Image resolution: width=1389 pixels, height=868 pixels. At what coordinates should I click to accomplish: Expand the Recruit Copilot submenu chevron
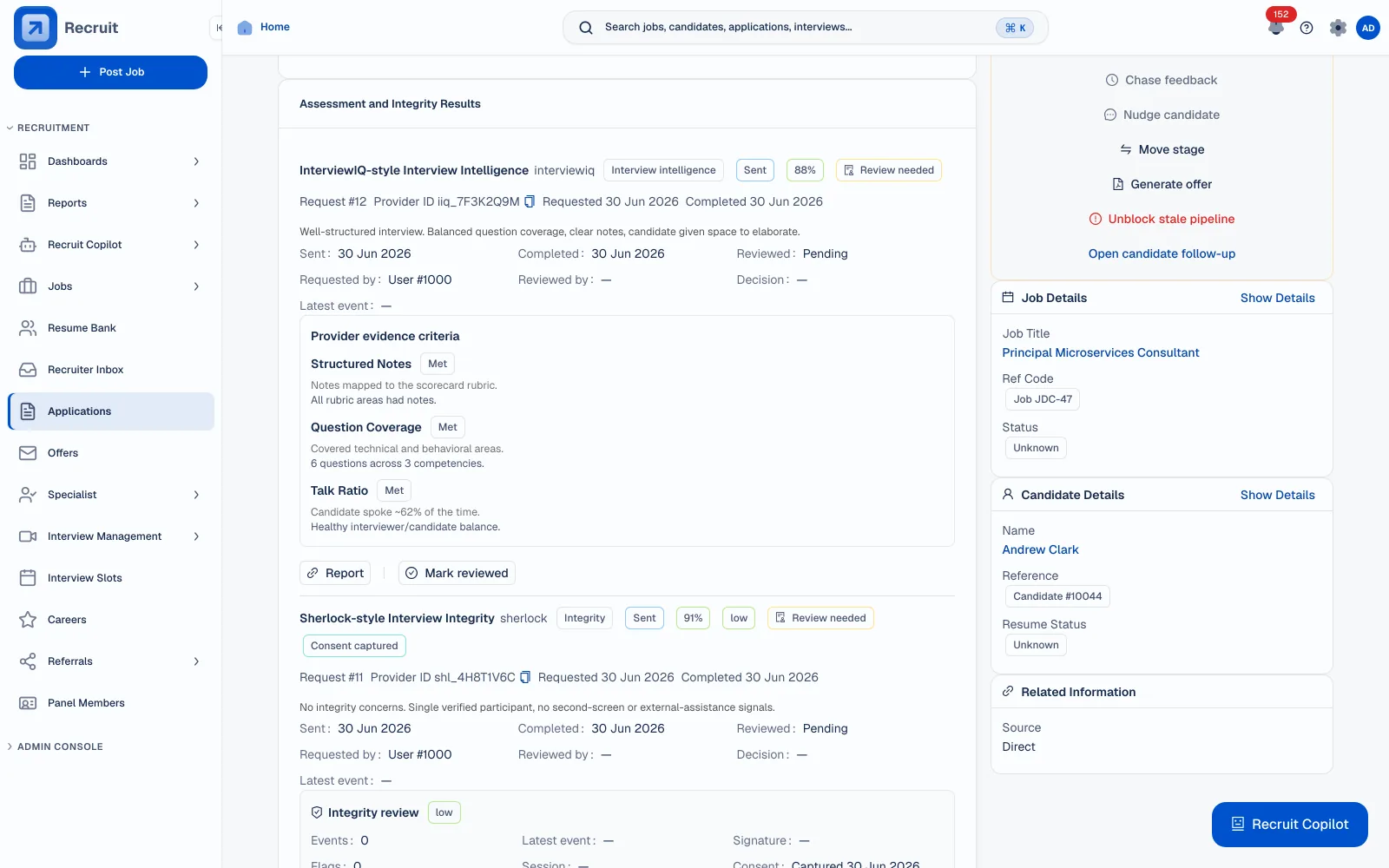point(196,245)
